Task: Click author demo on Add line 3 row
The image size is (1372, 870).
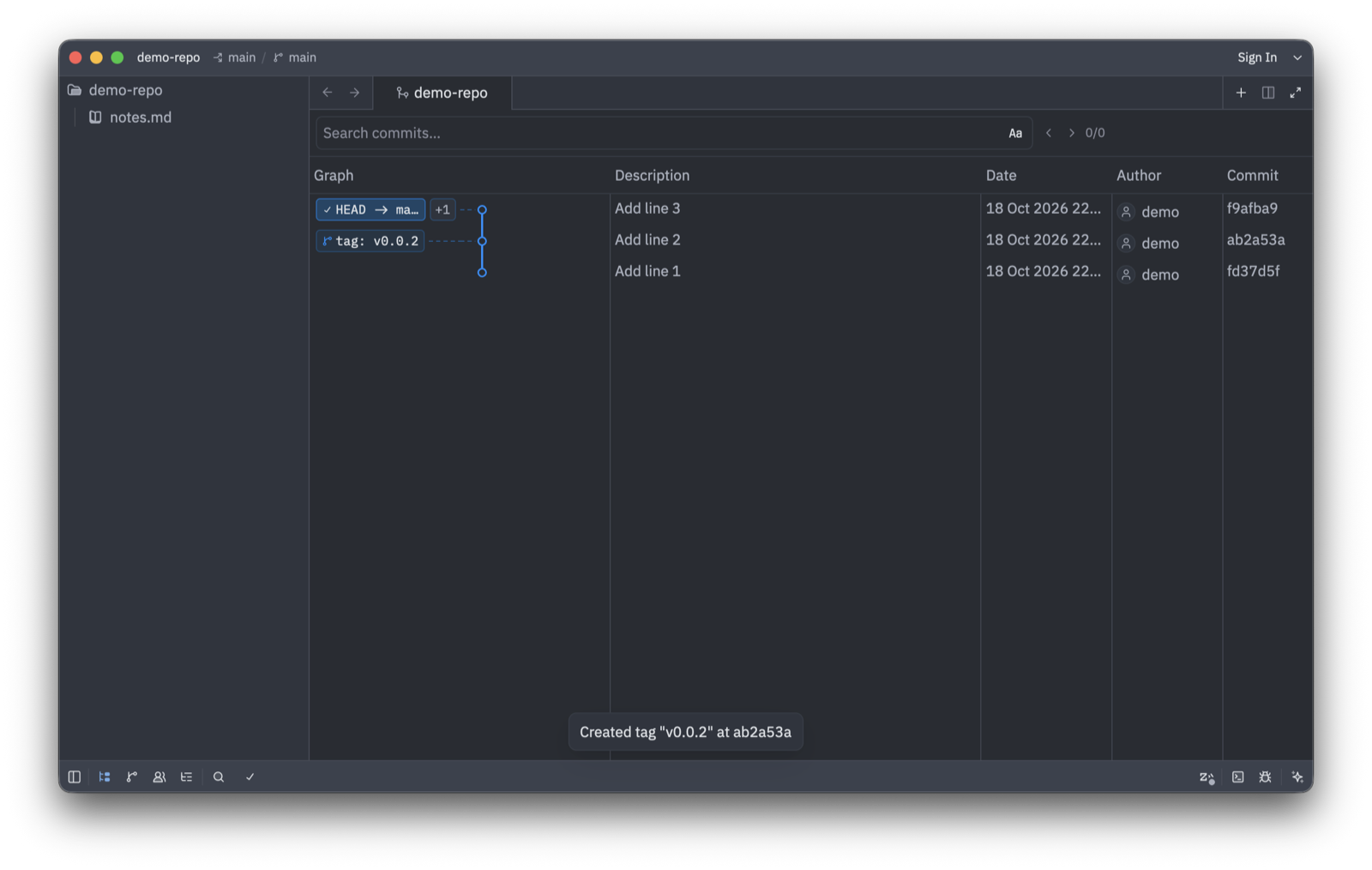Action: click(1149, 212)
